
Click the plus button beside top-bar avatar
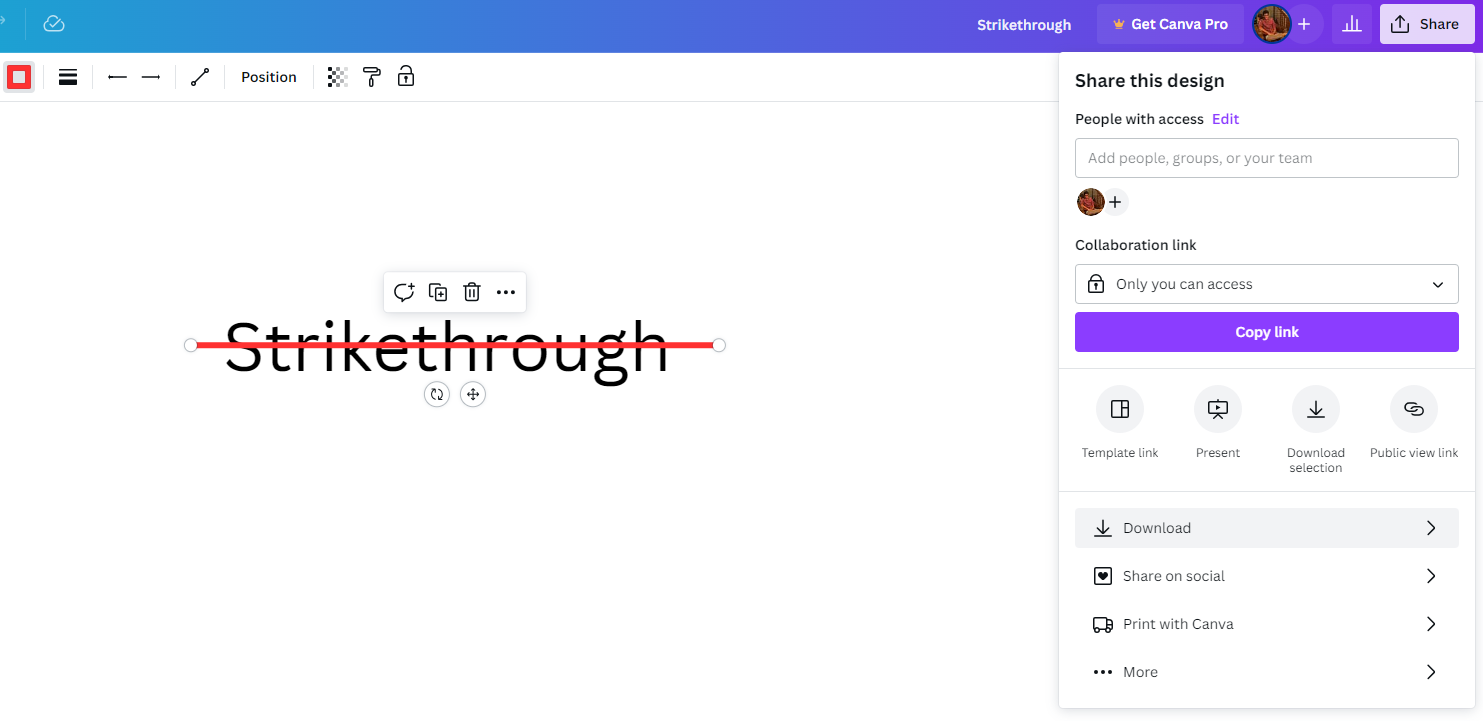1304,24
